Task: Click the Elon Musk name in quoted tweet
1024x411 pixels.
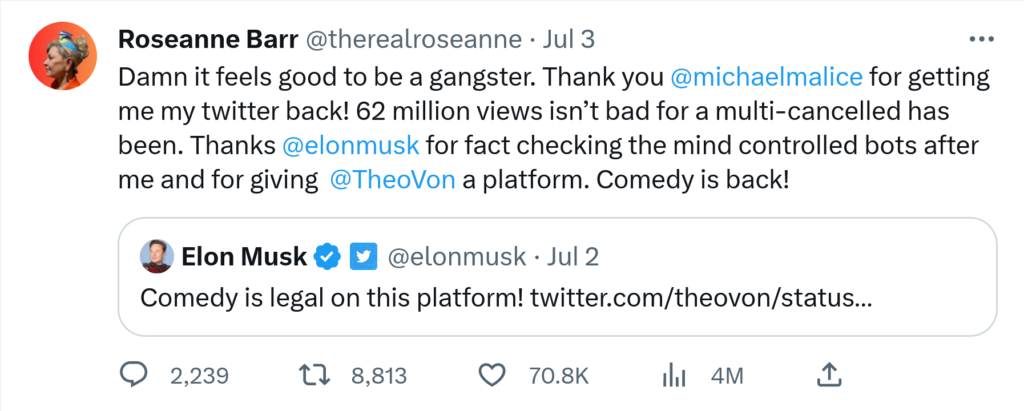Action: [x=243, y=257]
